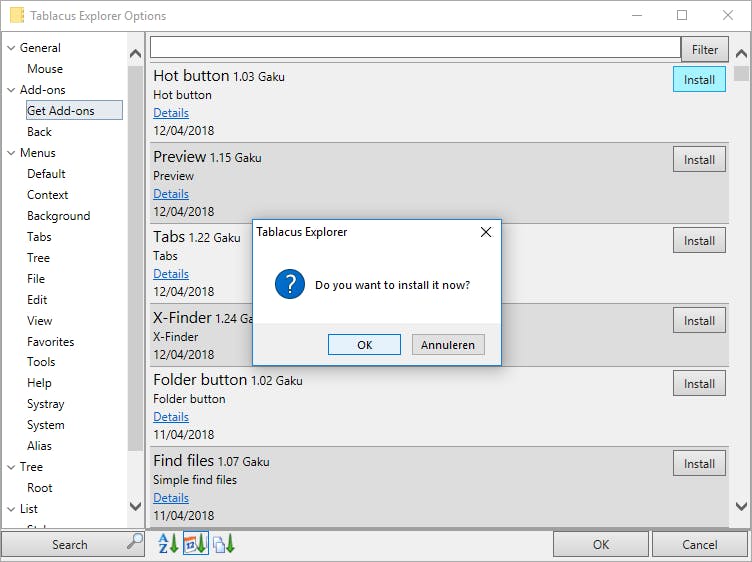Click the add-ons list scroll up arrow

tap(741, 53)
